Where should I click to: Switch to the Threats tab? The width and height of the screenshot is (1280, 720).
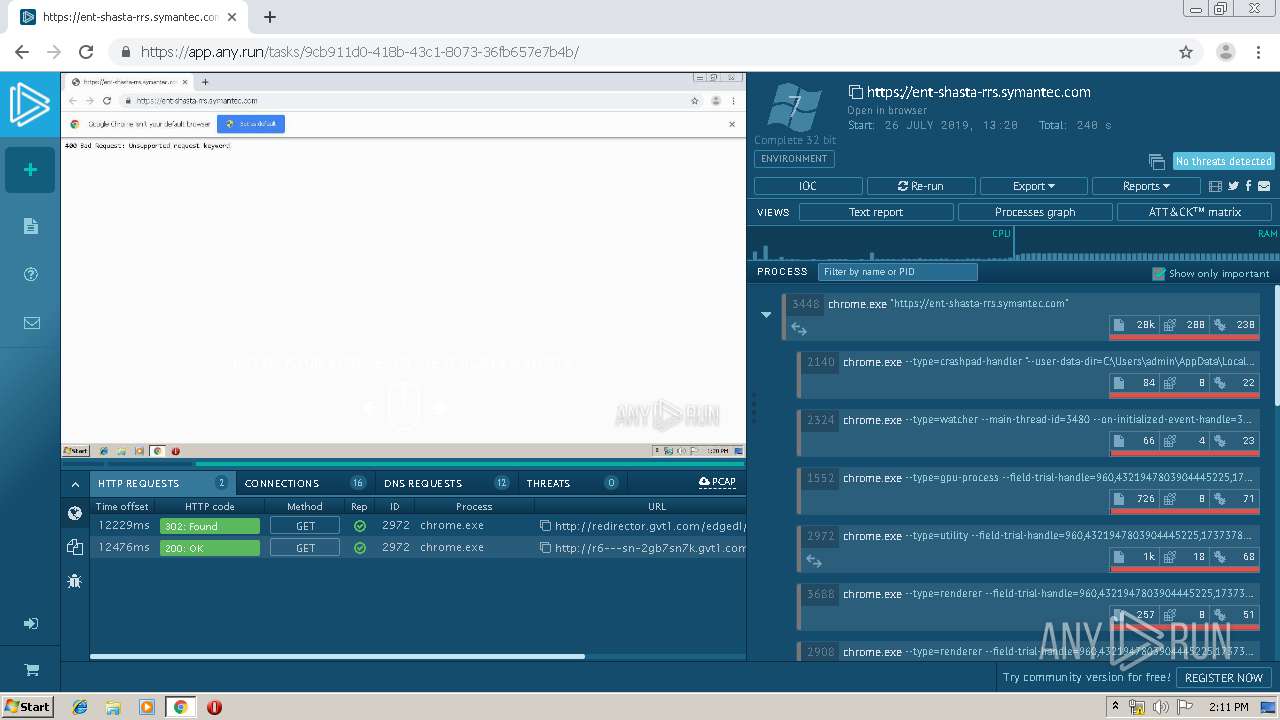[572, 483]
